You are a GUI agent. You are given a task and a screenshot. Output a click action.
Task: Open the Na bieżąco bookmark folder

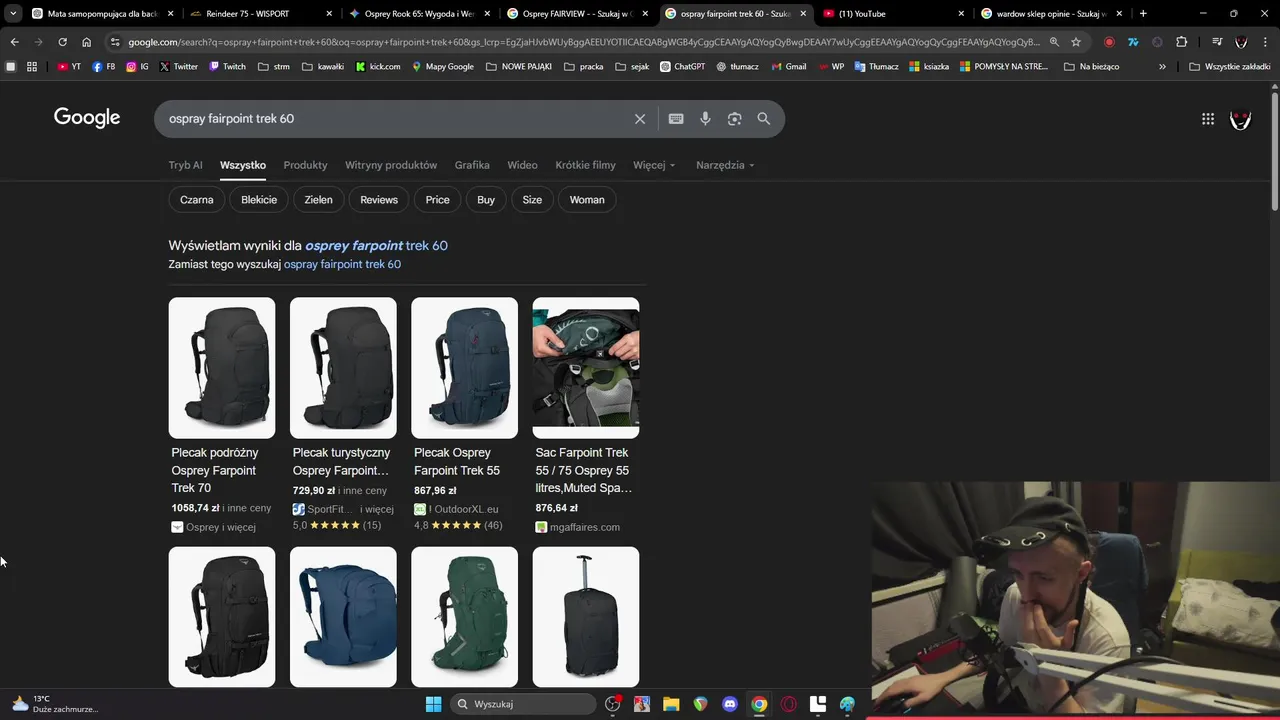1092,66
